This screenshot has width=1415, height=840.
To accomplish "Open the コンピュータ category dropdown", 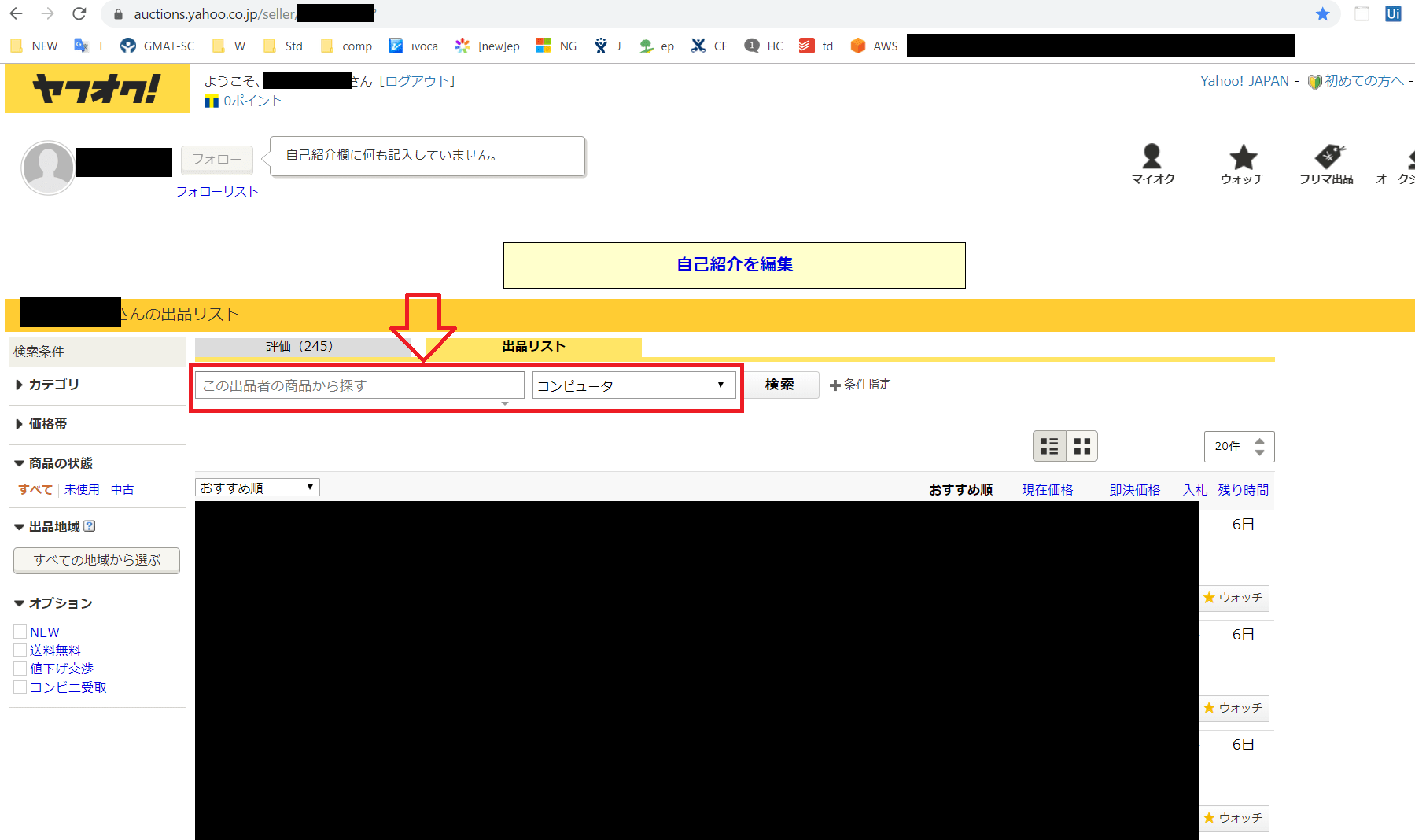I will tap(634, 385).
